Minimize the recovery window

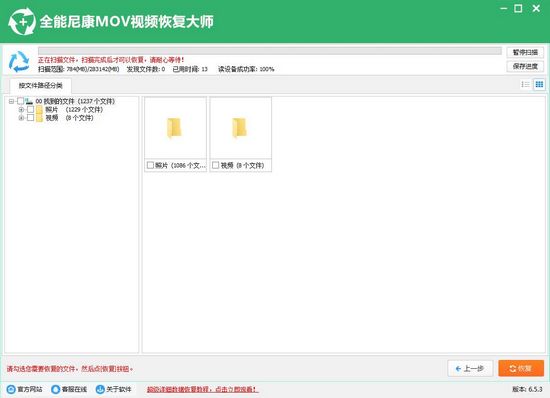point(504,8)
